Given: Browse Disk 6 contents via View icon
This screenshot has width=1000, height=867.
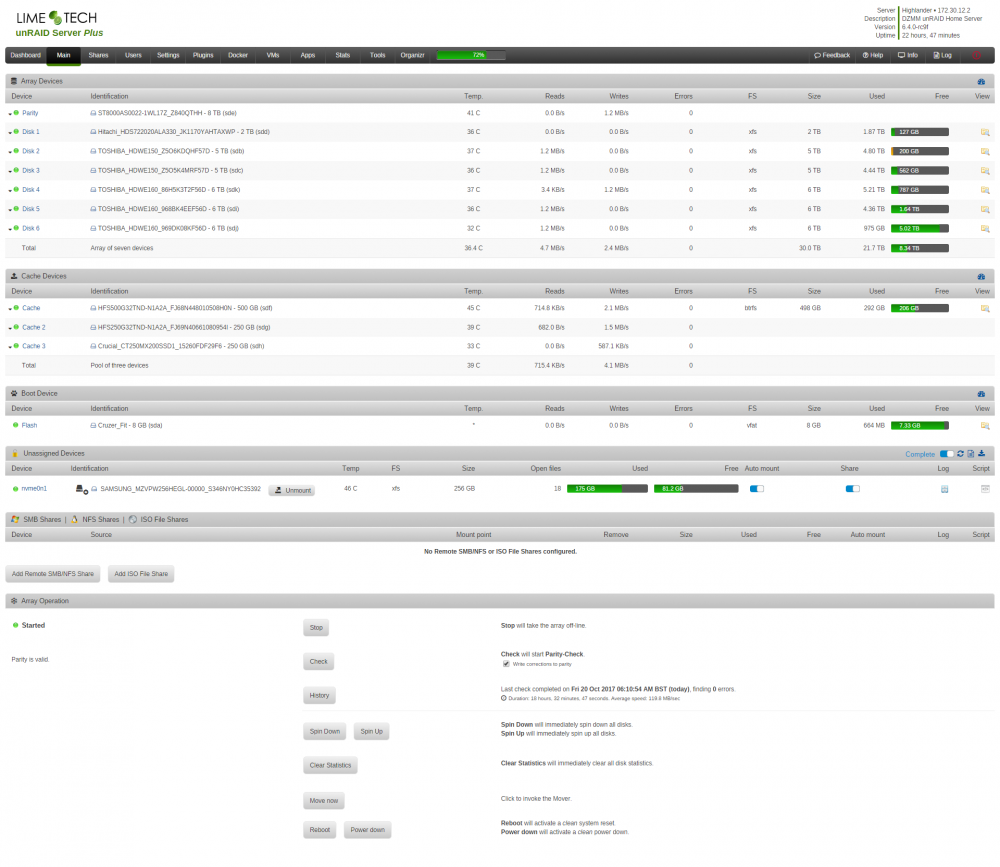Looking at the screenshot, I should (x=985, y=228).
